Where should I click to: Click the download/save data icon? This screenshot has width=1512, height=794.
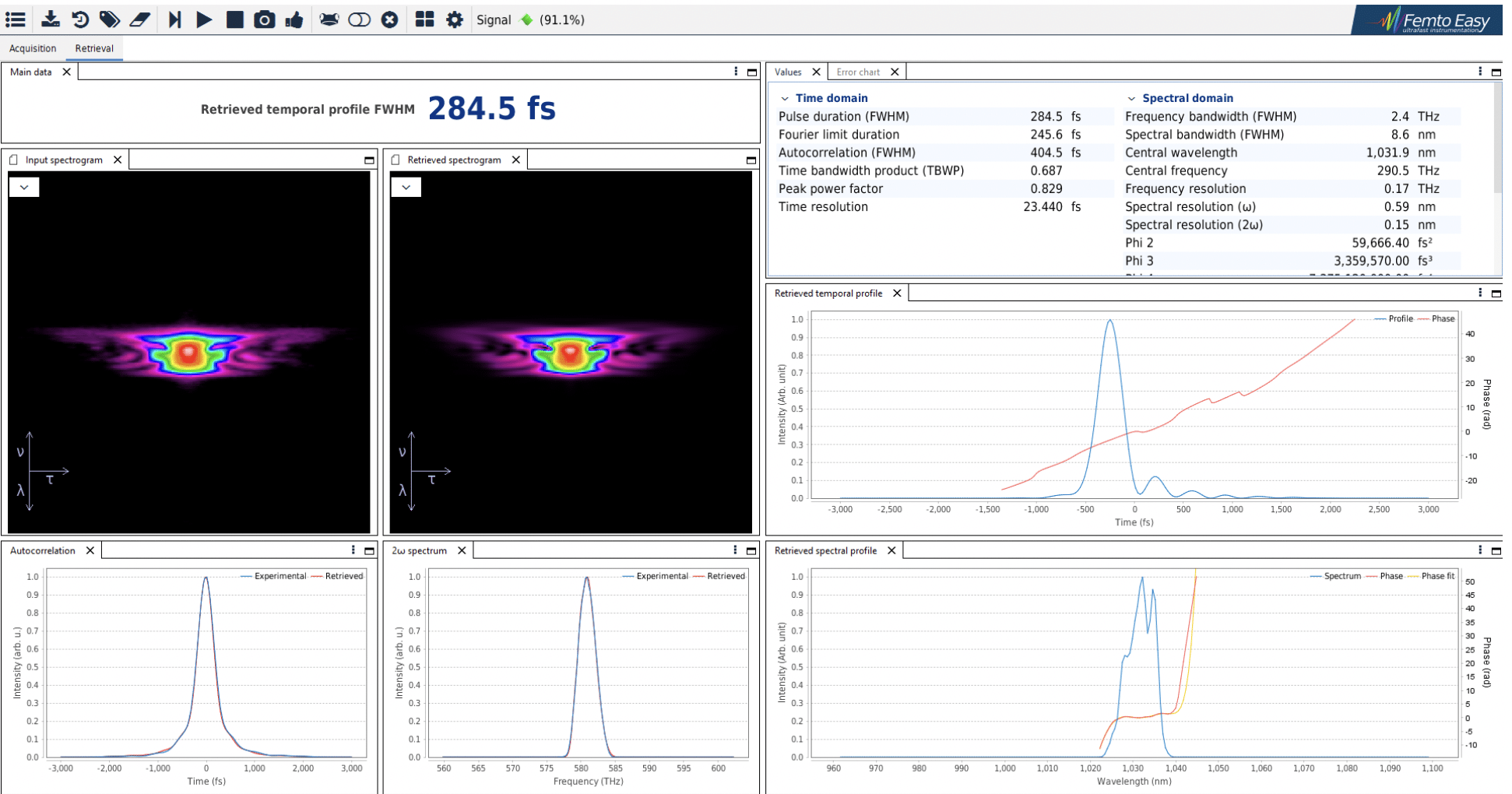pyautogui.click(x=51, y=19)
